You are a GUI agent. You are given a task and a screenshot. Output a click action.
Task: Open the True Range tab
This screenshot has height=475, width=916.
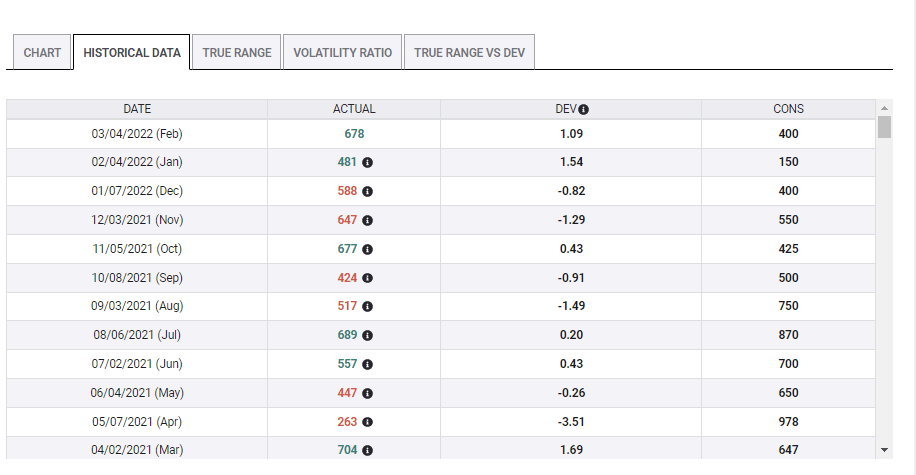237,53
